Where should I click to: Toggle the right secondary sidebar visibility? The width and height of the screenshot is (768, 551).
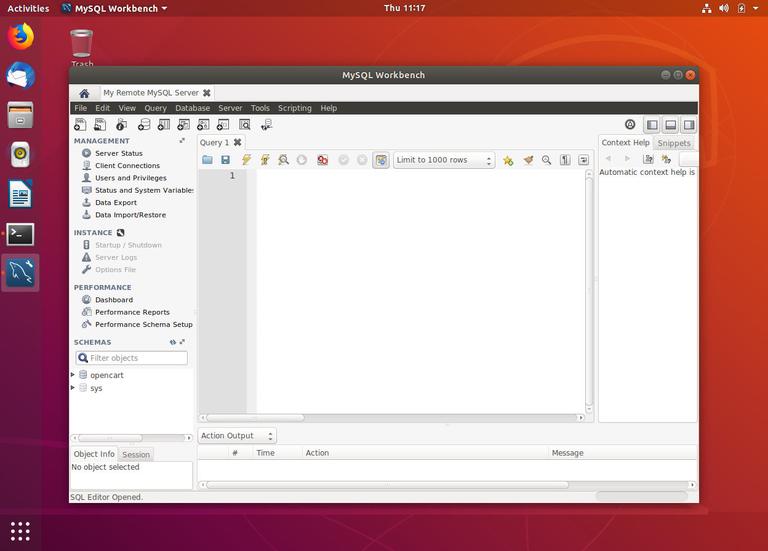coord(689,125)
